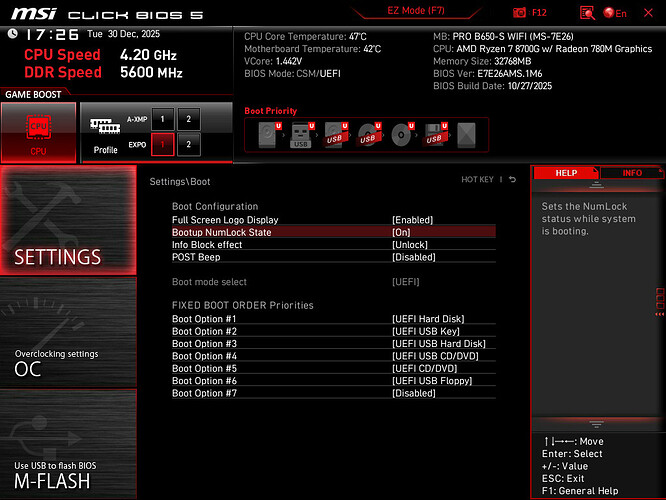The width and height of the screenshot is (666, 500).
Task: Switch to EZ Mode (F7)
Action: 416,11
